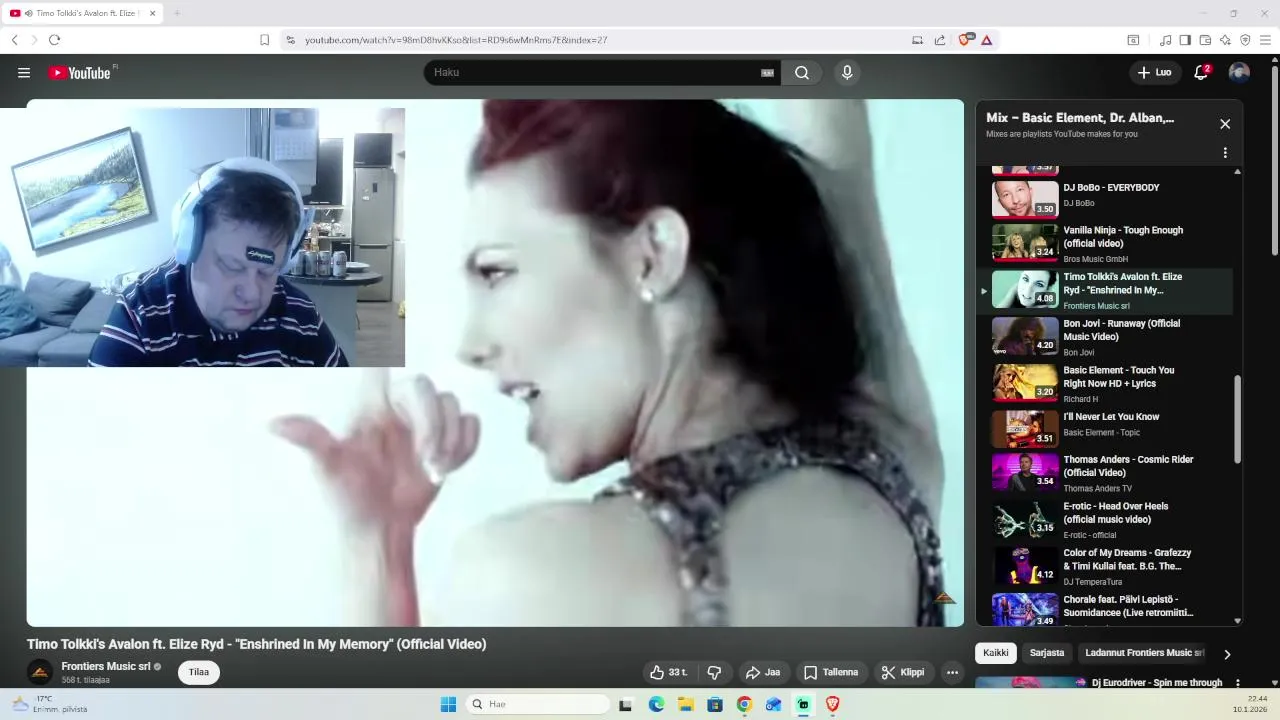Open Frontiers Music srl channel link
This screenshot has height=720, width=1280.
[106, 666]
